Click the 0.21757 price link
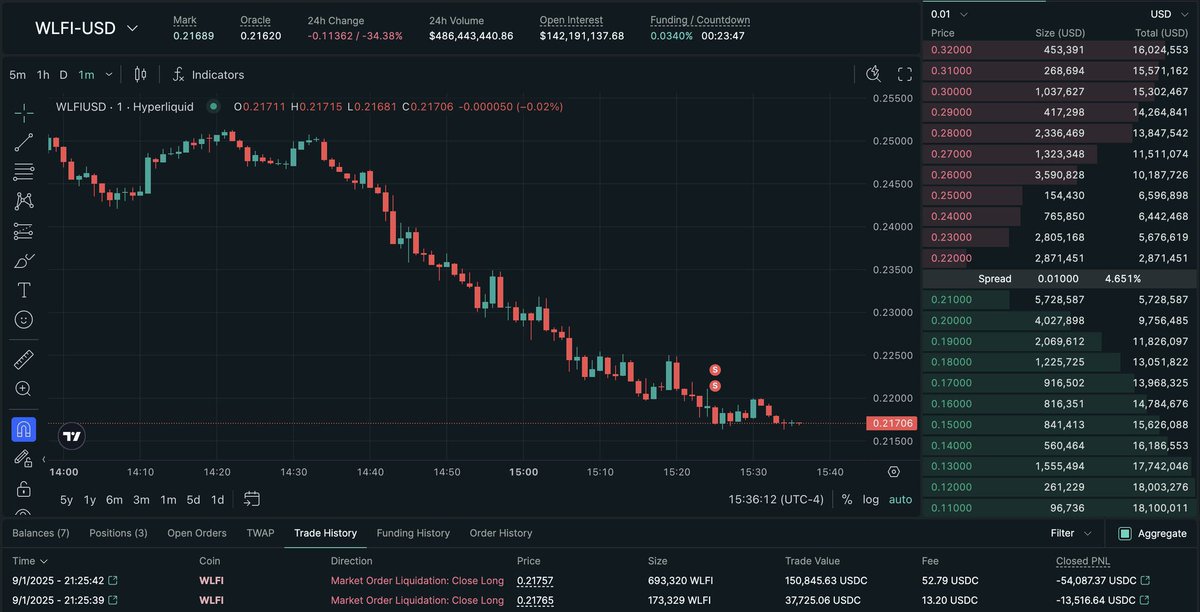 [535, 581]
